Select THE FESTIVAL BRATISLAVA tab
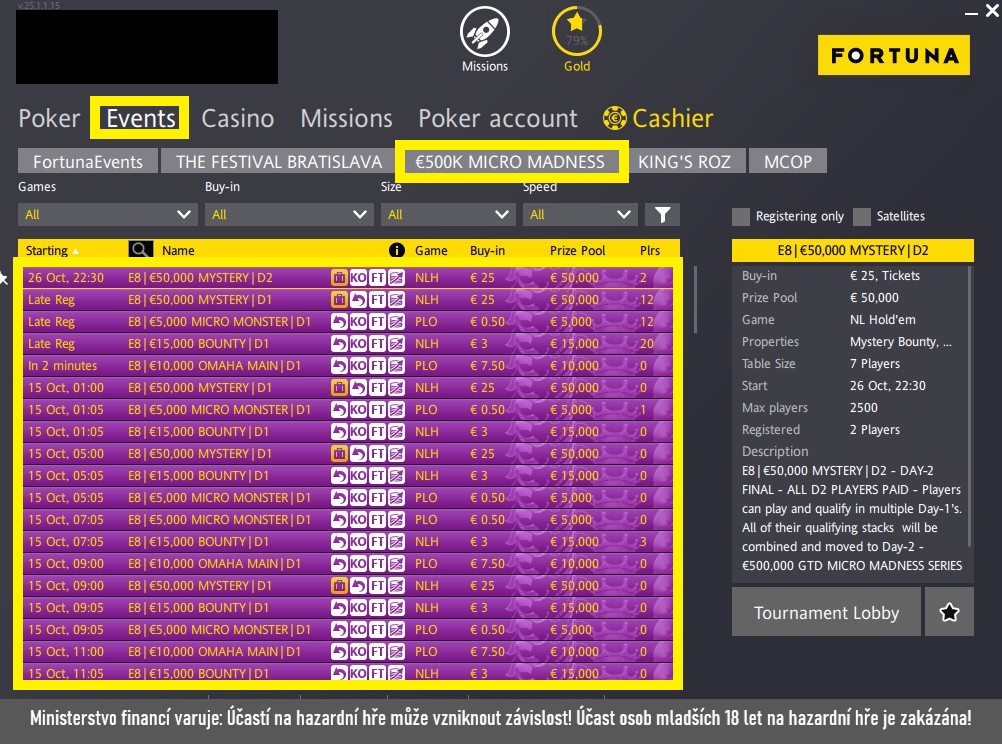Image resolution: width=1002 pixels, height=744 pixels. [x=278, y=161]
